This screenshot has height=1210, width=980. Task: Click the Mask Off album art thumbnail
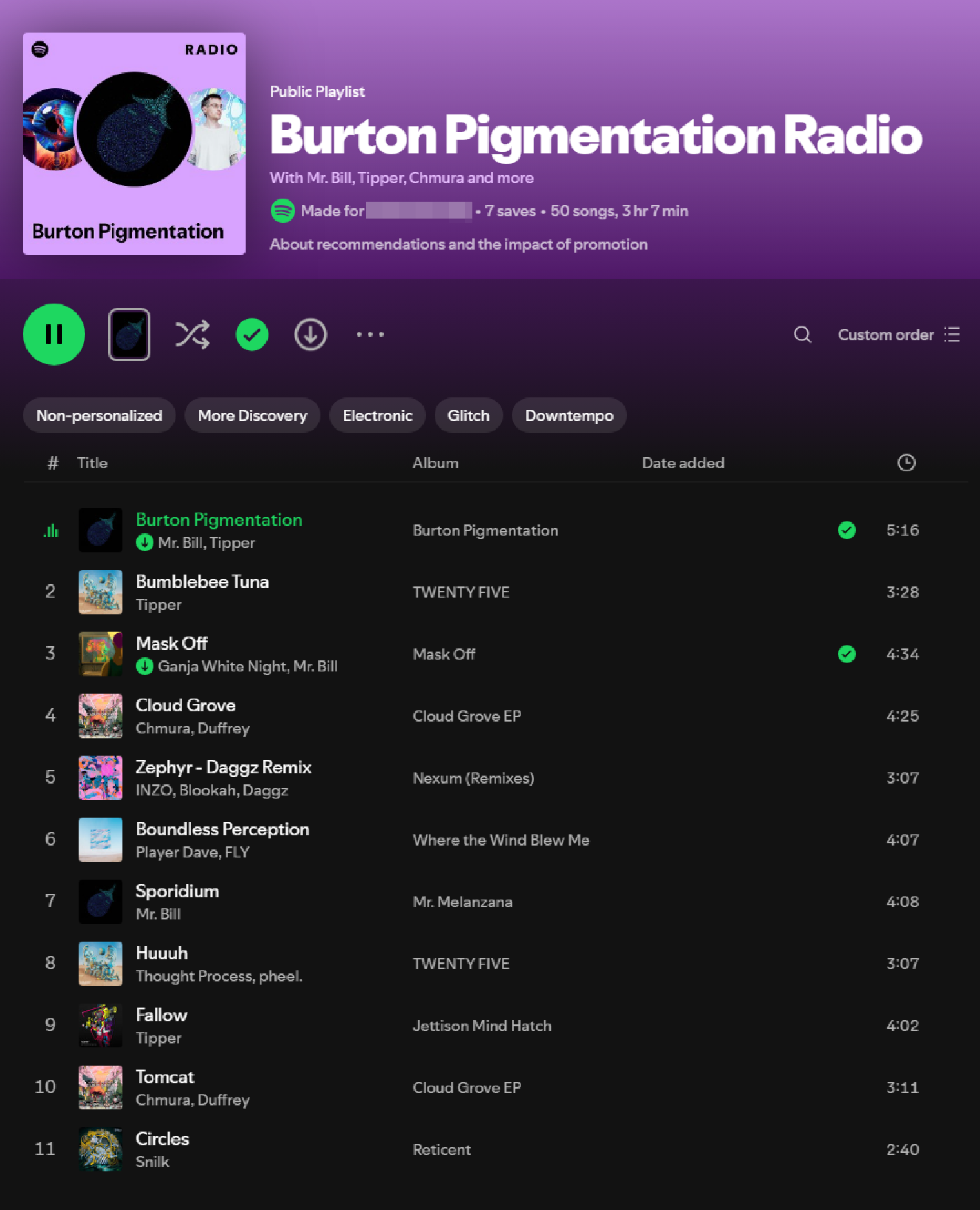pyautogui.click(x=100, y=653)
